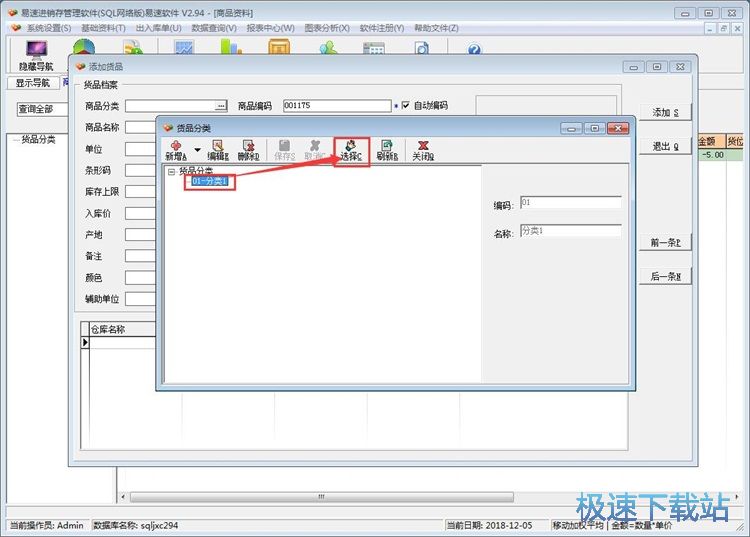This screenshot has width=750, height=537.
Task: Click the 退出 Q button
Action: [665, 146]
